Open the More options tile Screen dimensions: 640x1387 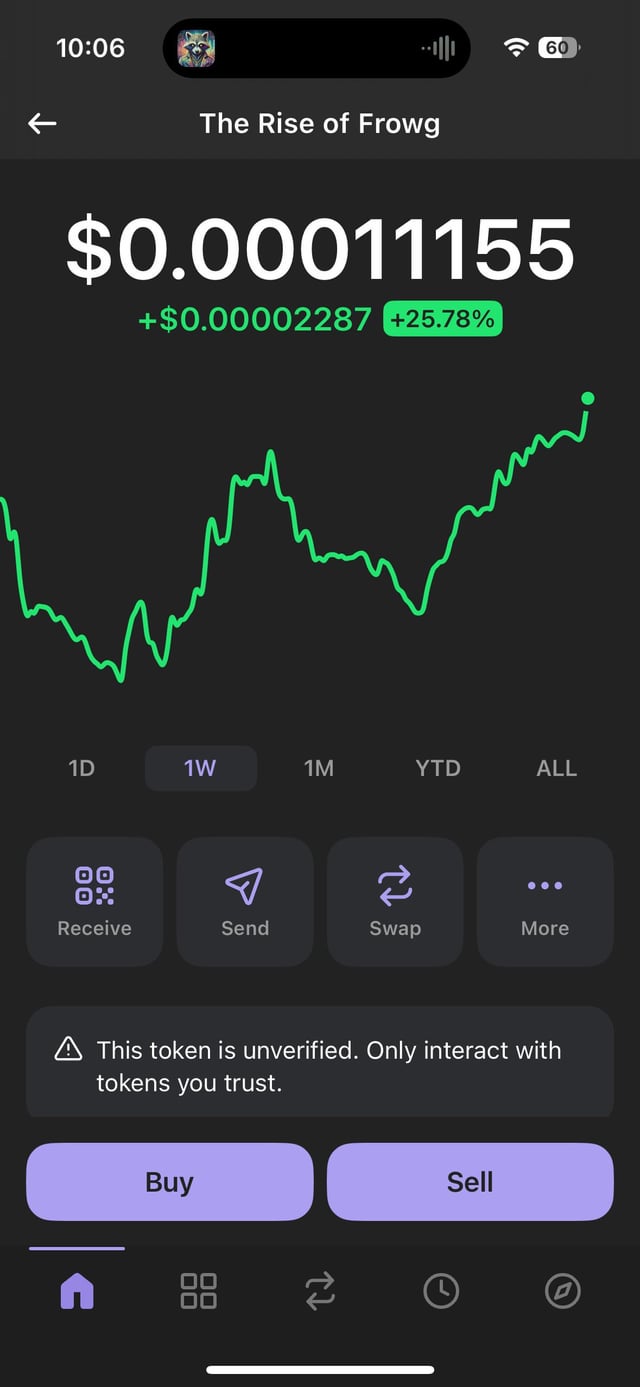(545, 901)
